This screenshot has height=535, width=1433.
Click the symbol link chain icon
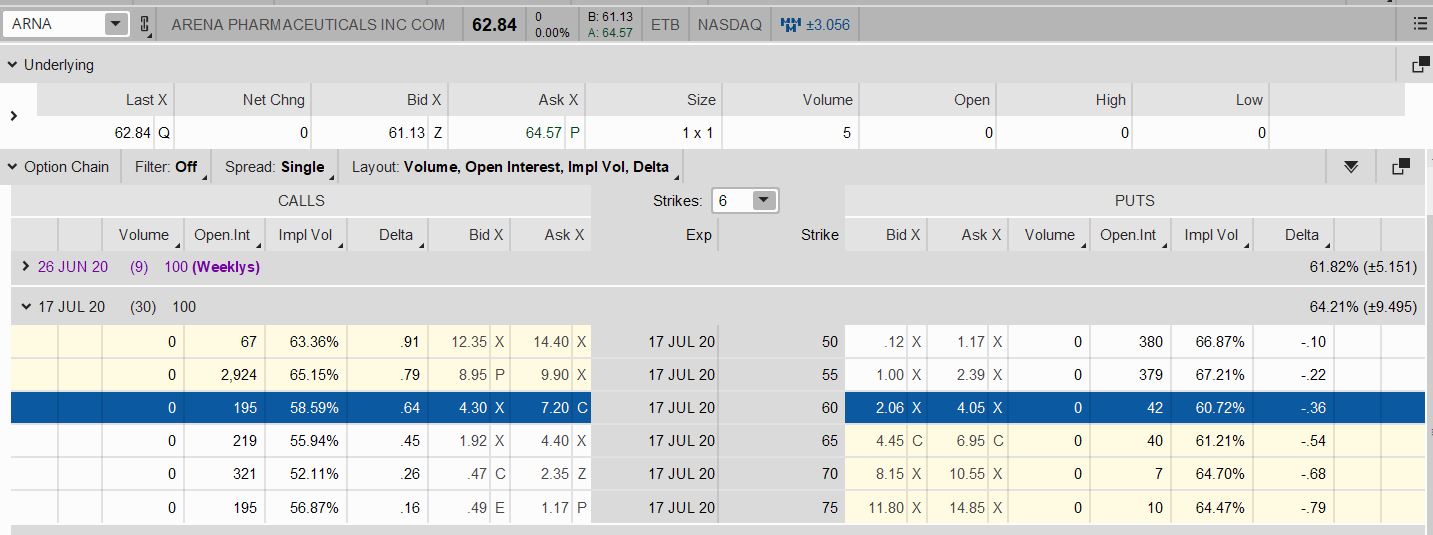point(144,24)
